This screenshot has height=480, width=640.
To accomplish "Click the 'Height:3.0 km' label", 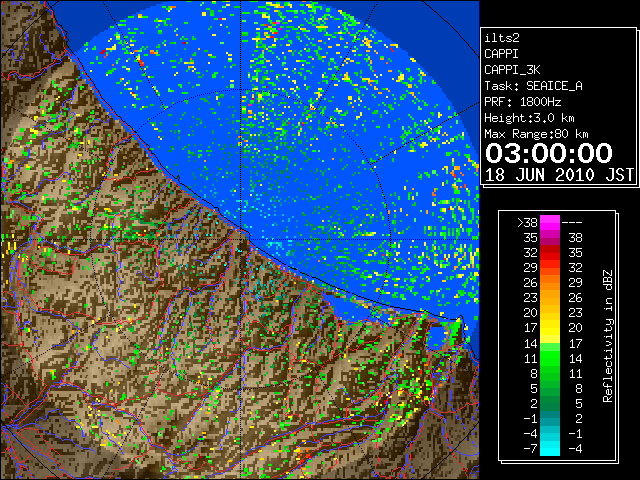I will click(529, 118).
